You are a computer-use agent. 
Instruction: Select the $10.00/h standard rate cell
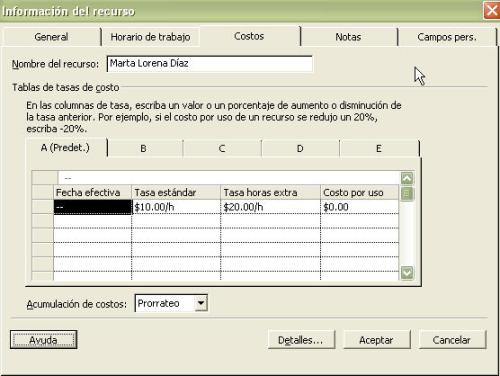click(x=176, y=207)
